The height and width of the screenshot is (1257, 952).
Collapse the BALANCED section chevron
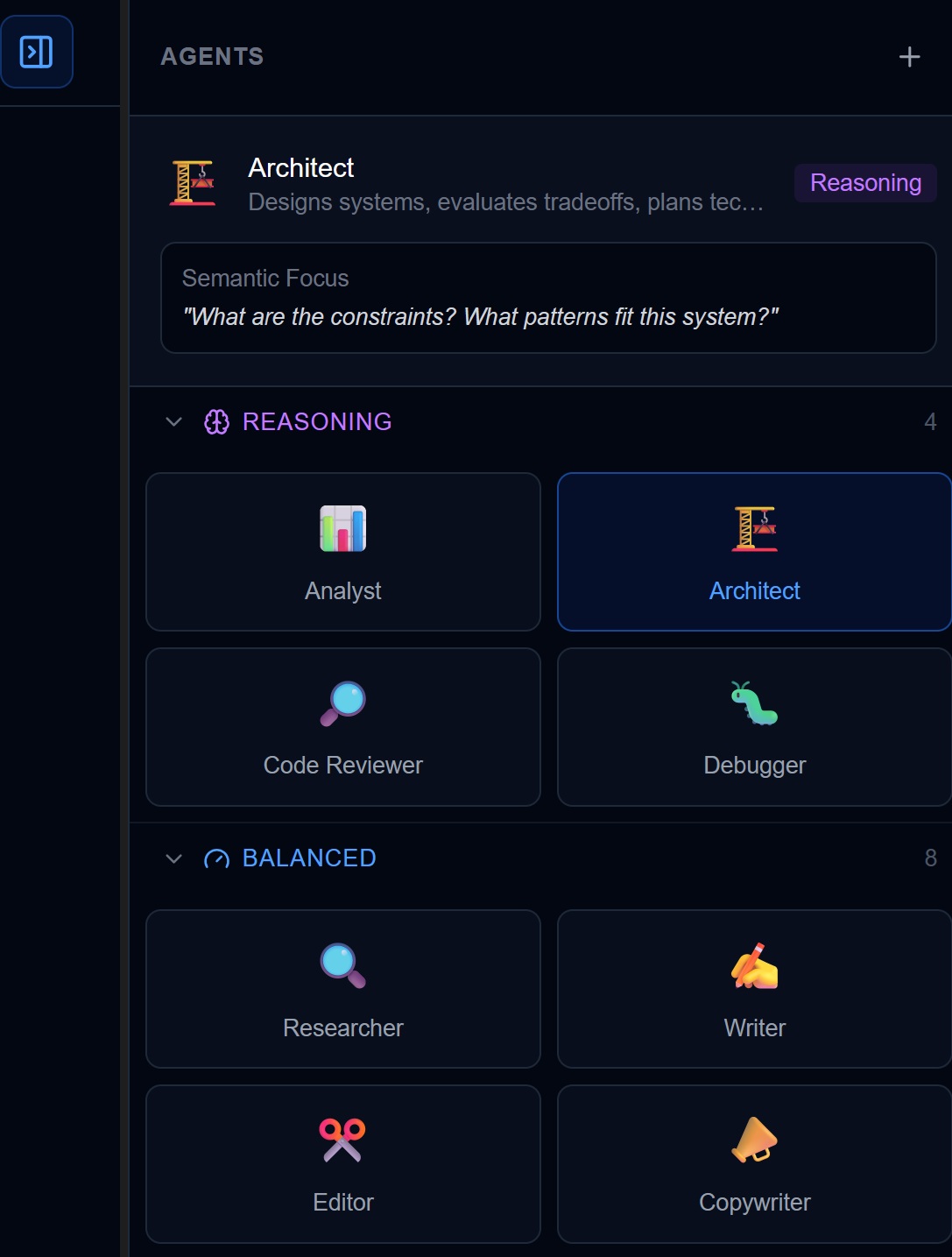[172, 858]
